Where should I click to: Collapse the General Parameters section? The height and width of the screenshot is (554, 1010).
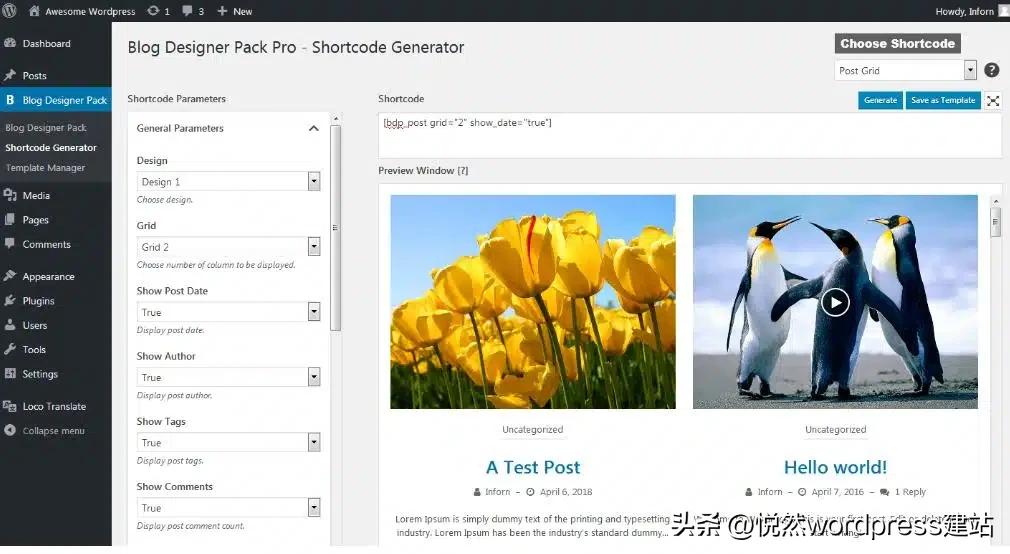click(313, 128)
